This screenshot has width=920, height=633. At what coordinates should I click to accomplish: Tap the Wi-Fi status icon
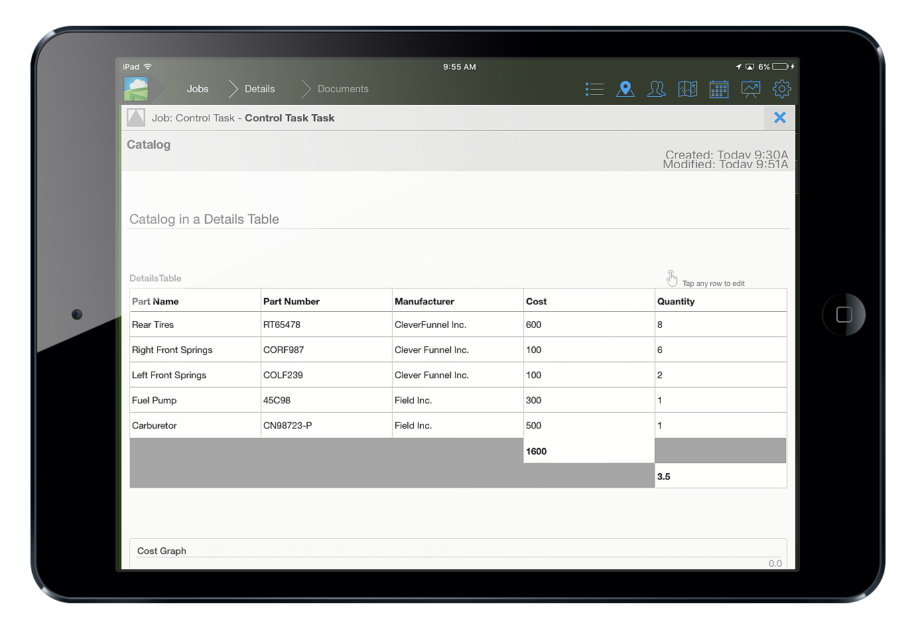(x=148, y=67)
